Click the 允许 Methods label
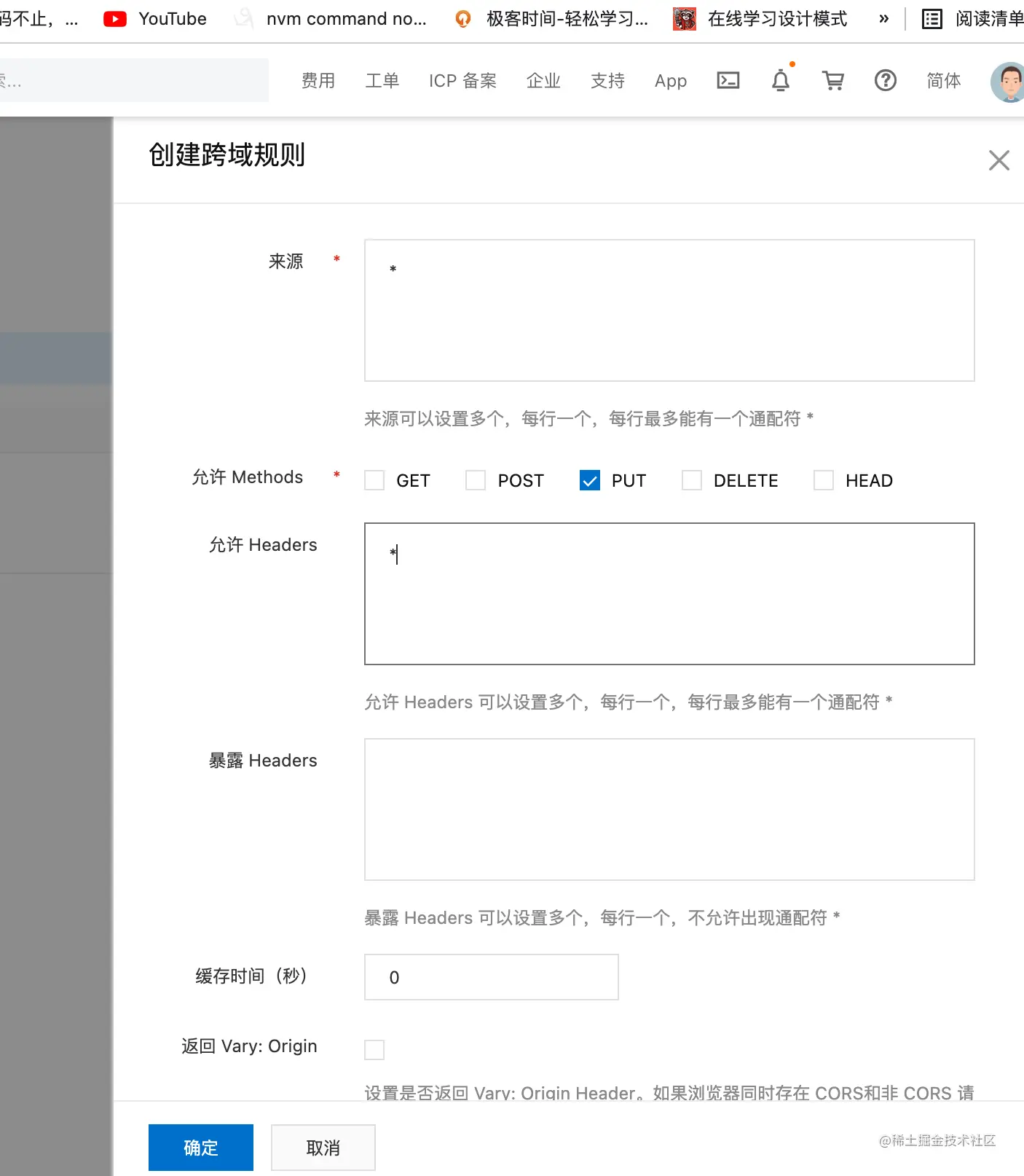 click(248, 477)
